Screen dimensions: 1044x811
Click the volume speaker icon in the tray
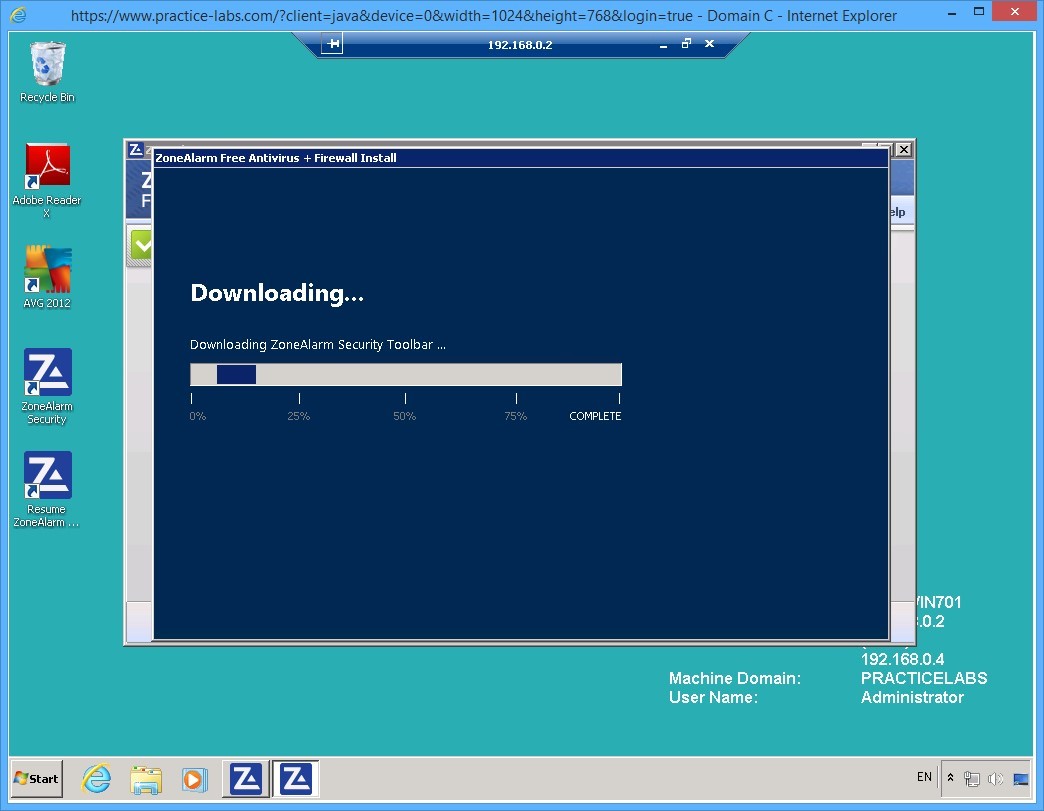click(x=996, y=778)
